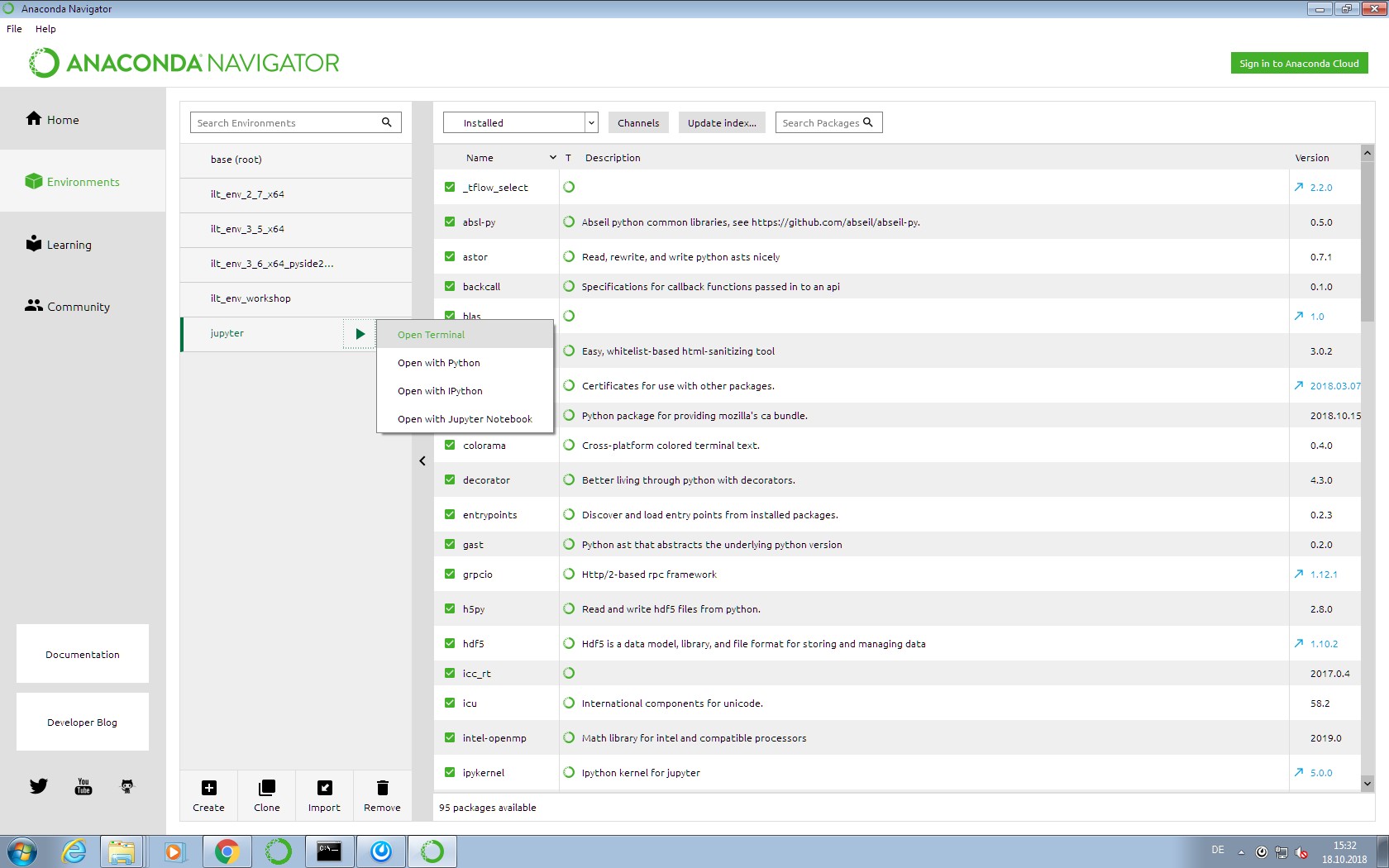Click the type circle icon for absl-py

point(569,222)
